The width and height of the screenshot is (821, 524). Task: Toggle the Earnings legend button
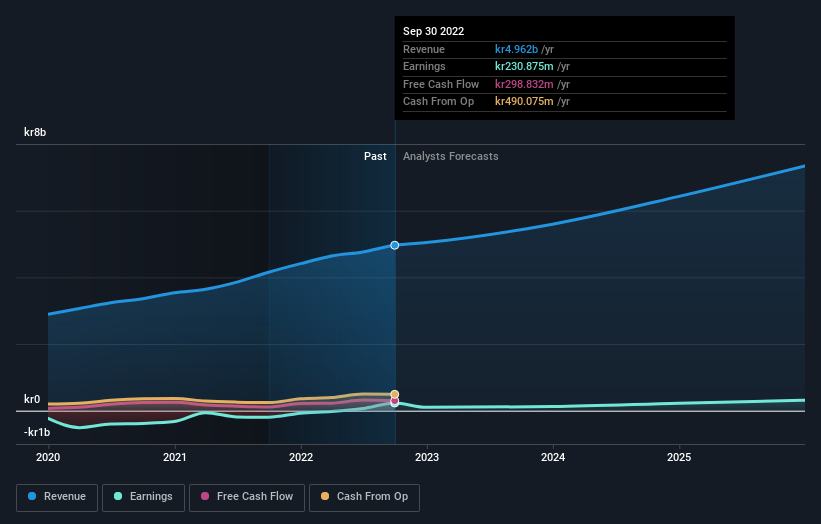(x=143, y=497)
